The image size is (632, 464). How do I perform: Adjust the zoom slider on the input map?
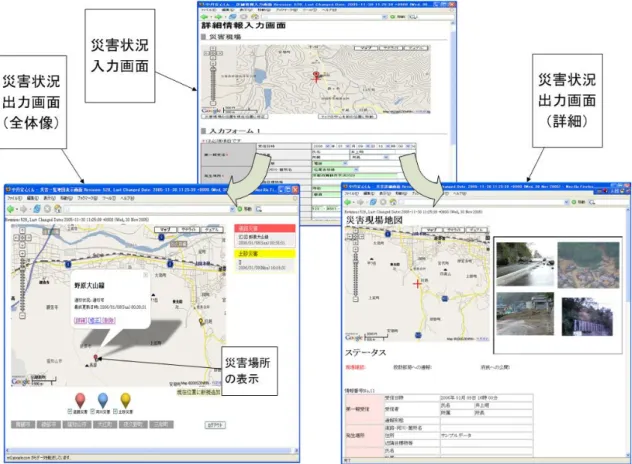point(213,83)
